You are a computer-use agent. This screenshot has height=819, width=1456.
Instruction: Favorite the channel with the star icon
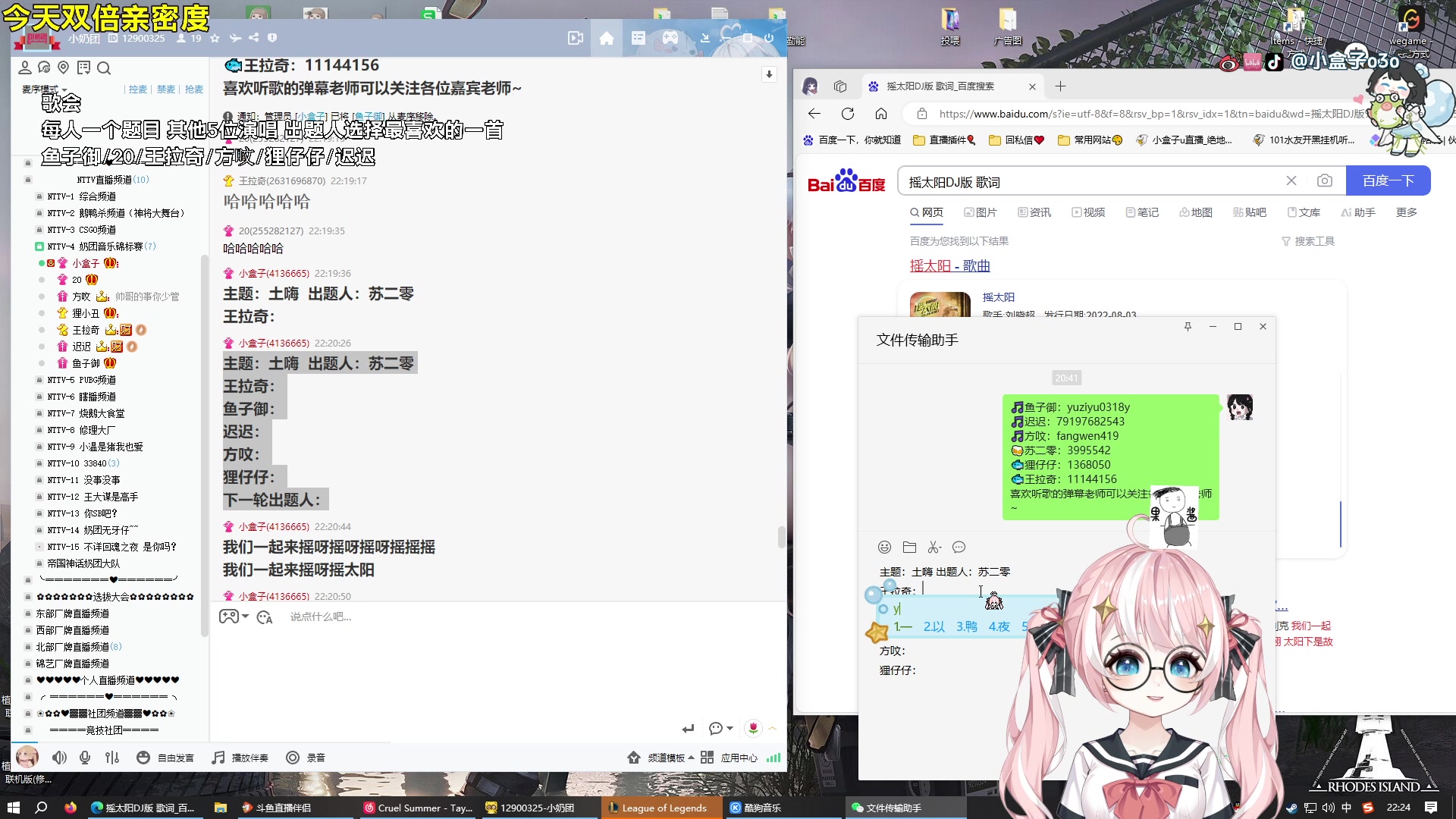(x=215, y=38)
